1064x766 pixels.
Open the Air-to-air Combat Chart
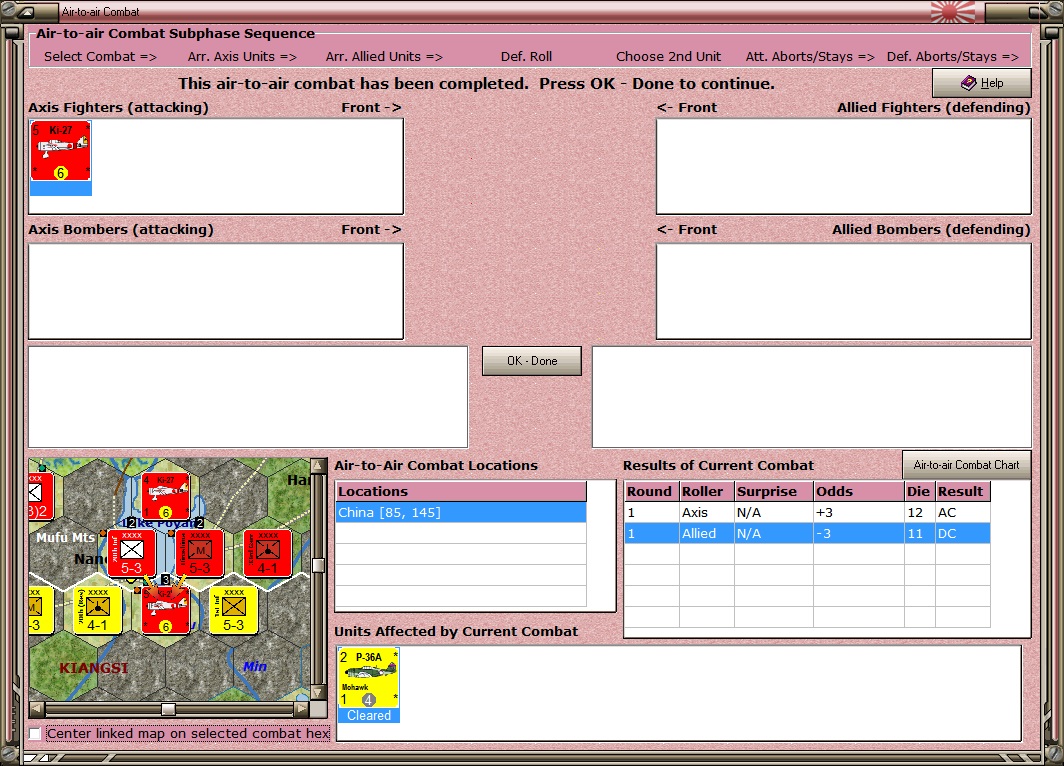pyautogui.click(x=966, y=465)
